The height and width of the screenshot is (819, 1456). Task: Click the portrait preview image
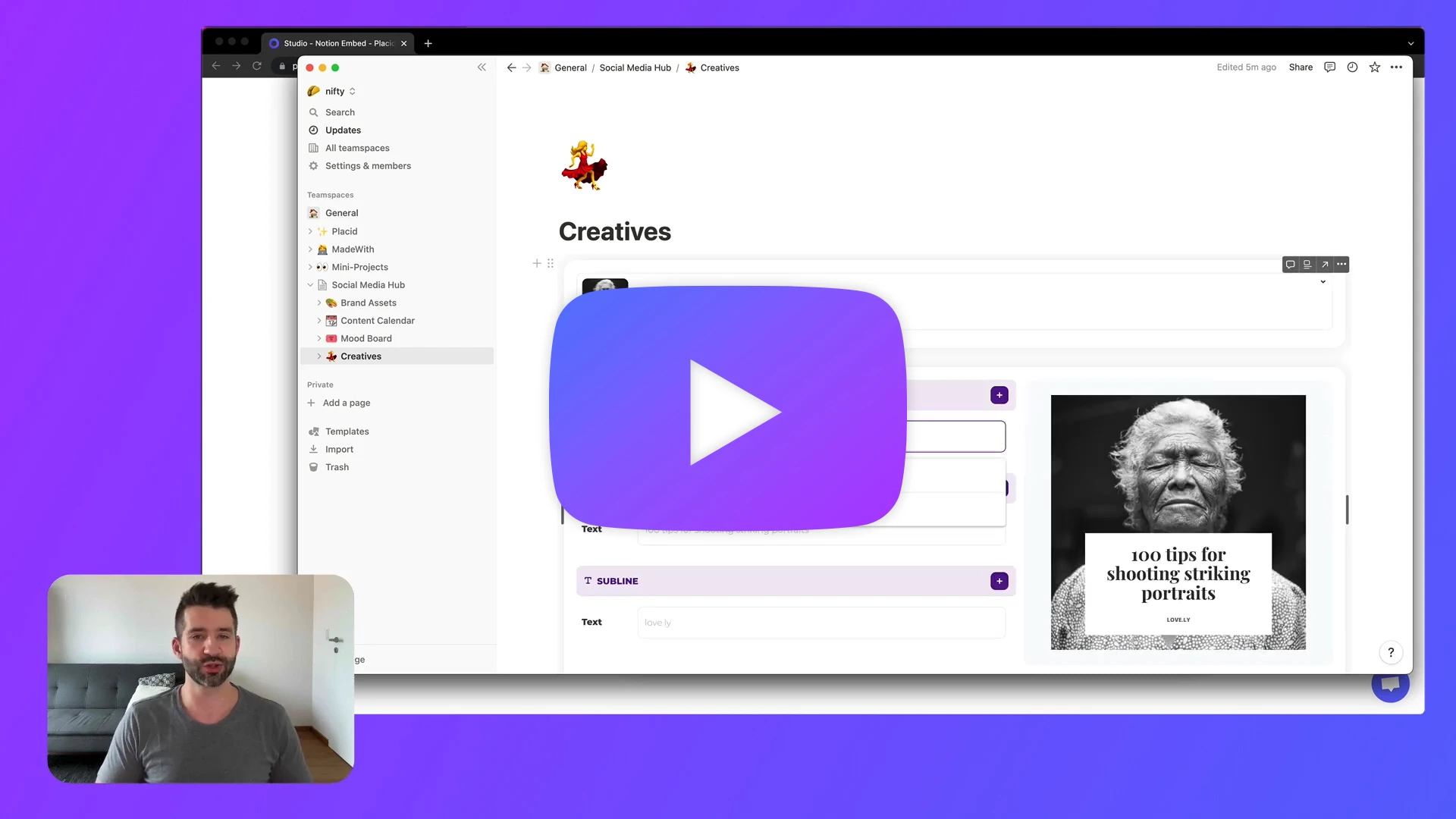[1178, 522]
